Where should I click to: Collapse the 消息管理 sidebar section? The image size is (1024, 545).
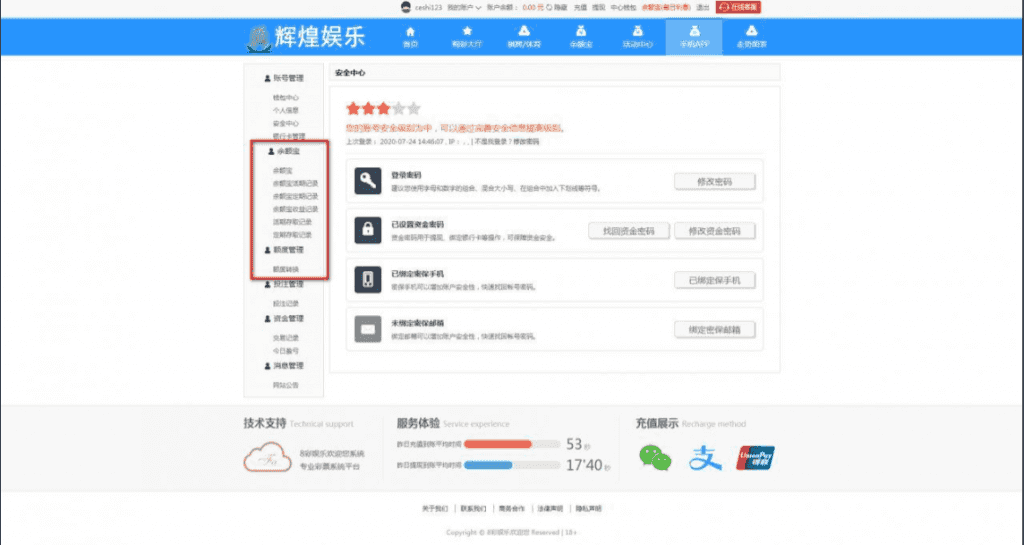tap(284, 366)
